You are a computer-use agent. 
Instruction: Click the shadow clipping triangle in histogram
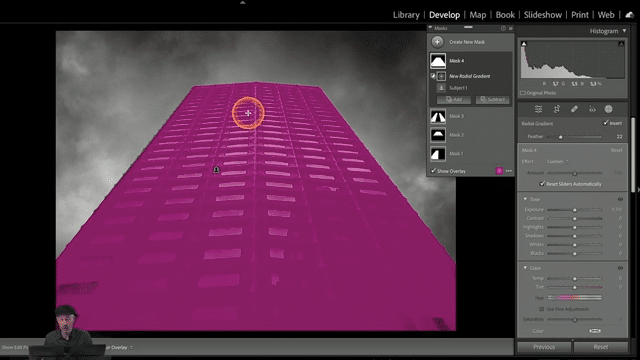524,44
